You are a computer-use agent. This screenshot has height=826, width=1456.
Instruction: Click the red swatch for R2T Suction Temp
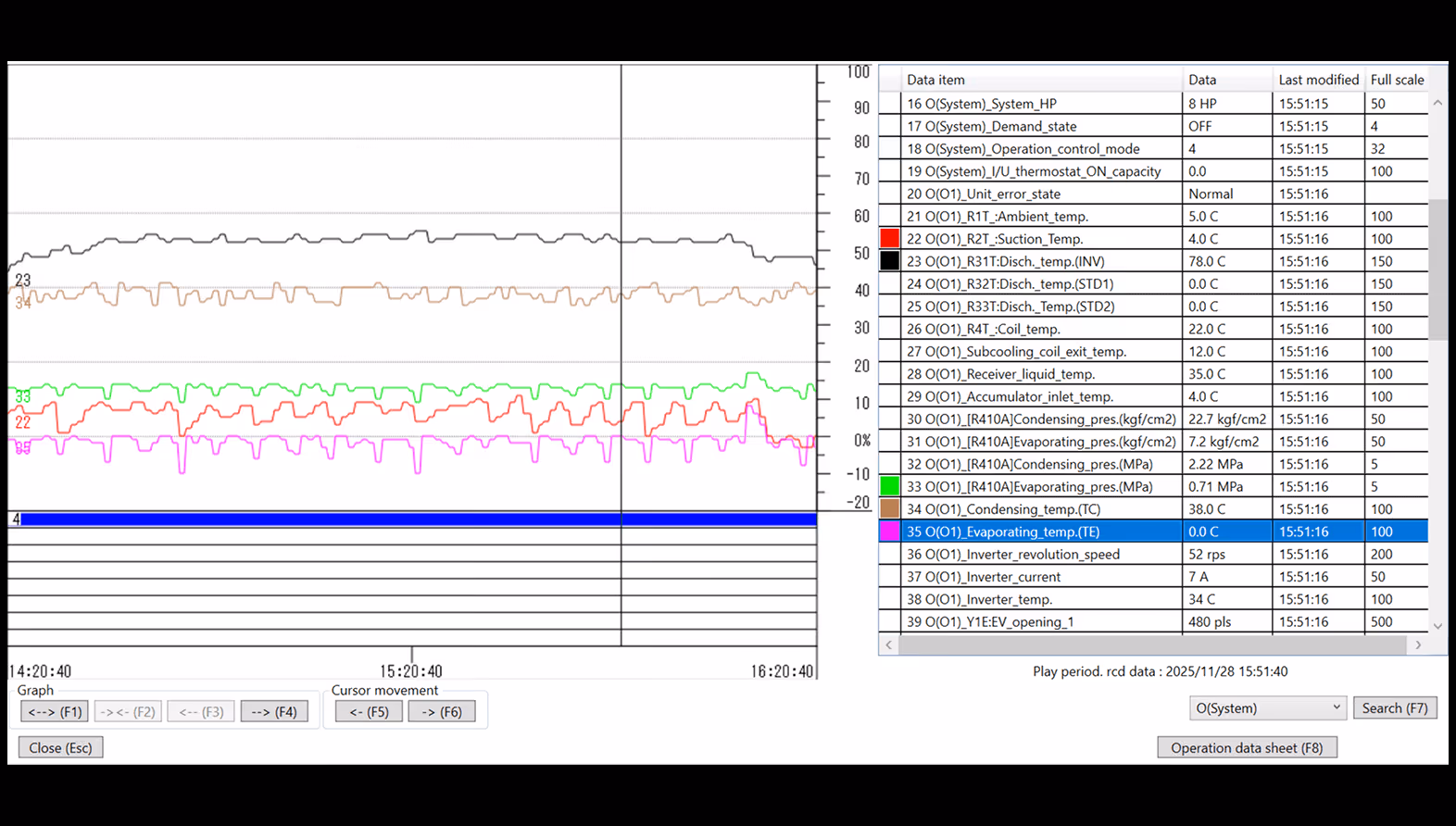coord(889,239)
